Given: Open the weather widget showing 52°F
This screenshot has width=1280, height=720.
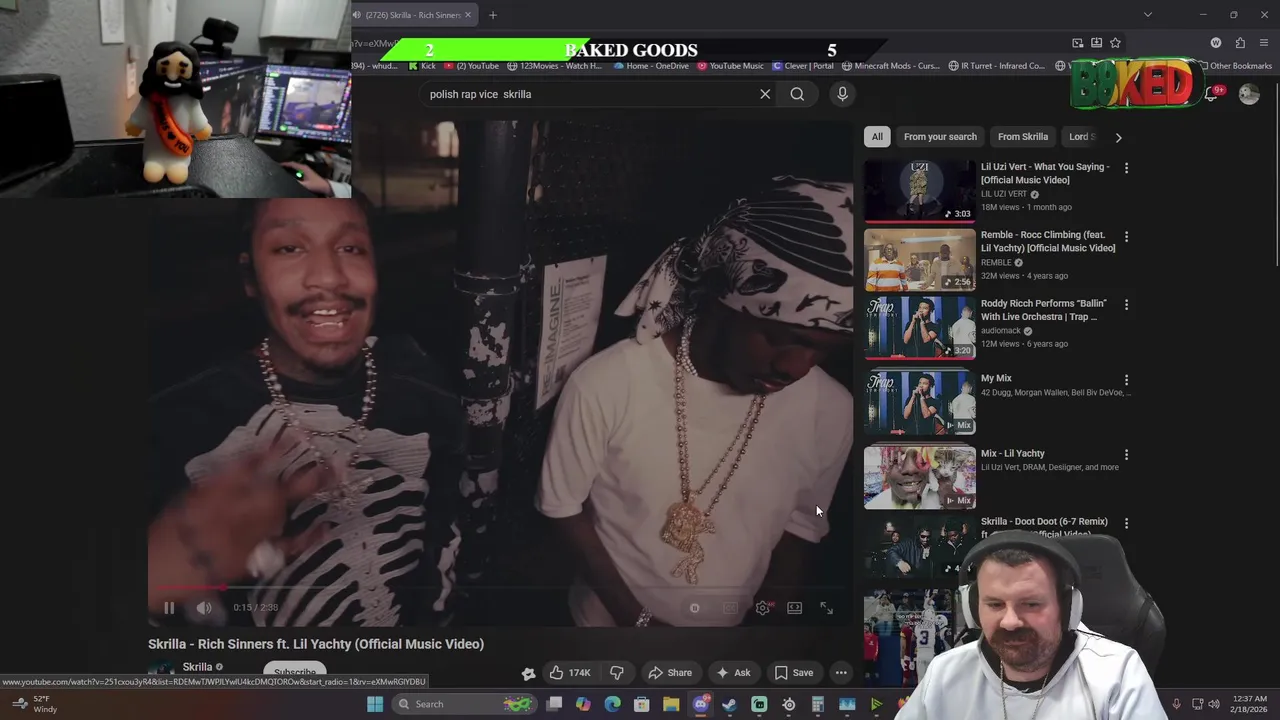Looking at the screenshot, I should [x=33, y=704].
